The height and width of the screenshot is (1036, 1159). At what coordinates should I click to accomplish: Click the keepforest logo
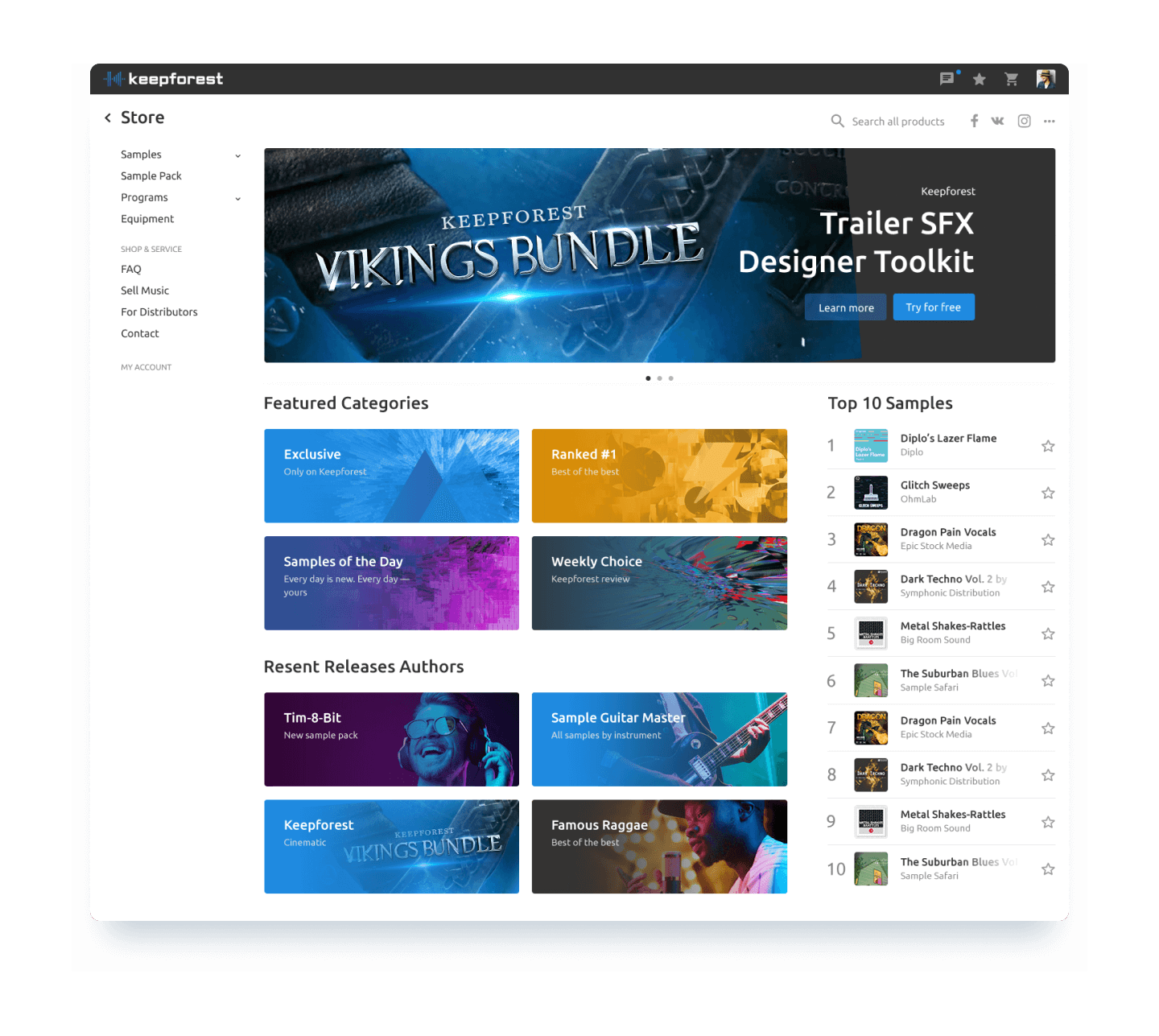pos(163,79)
